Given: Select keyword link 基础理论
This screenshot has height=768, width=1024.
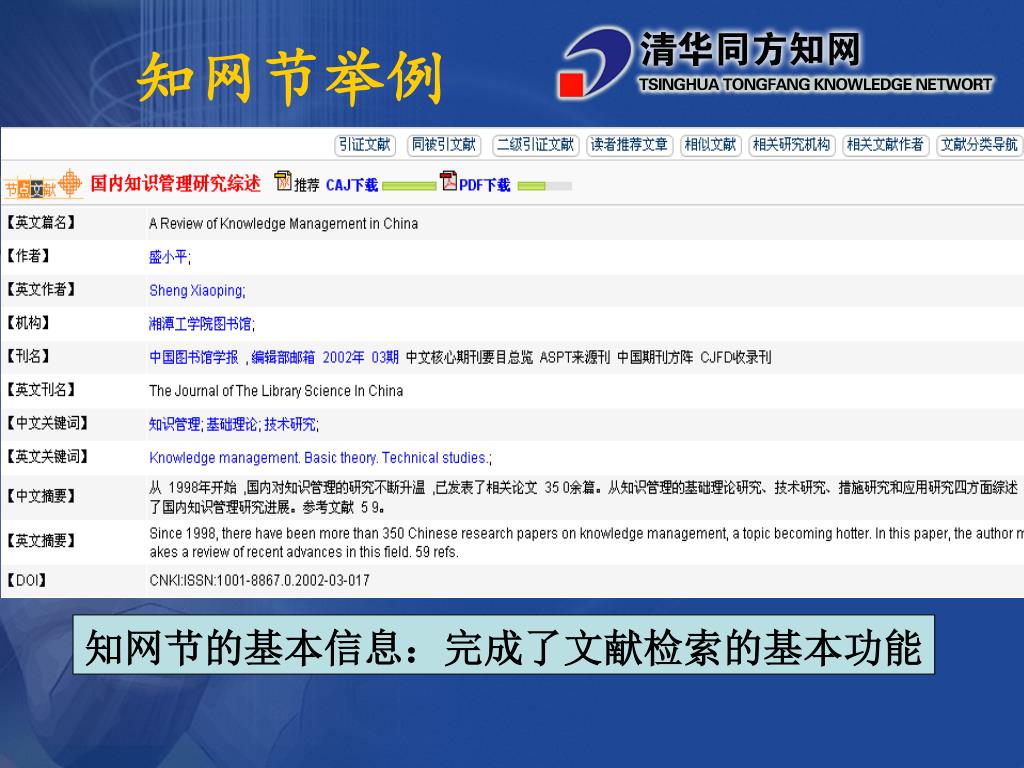Looking at the screenshot, I should 232,424.
